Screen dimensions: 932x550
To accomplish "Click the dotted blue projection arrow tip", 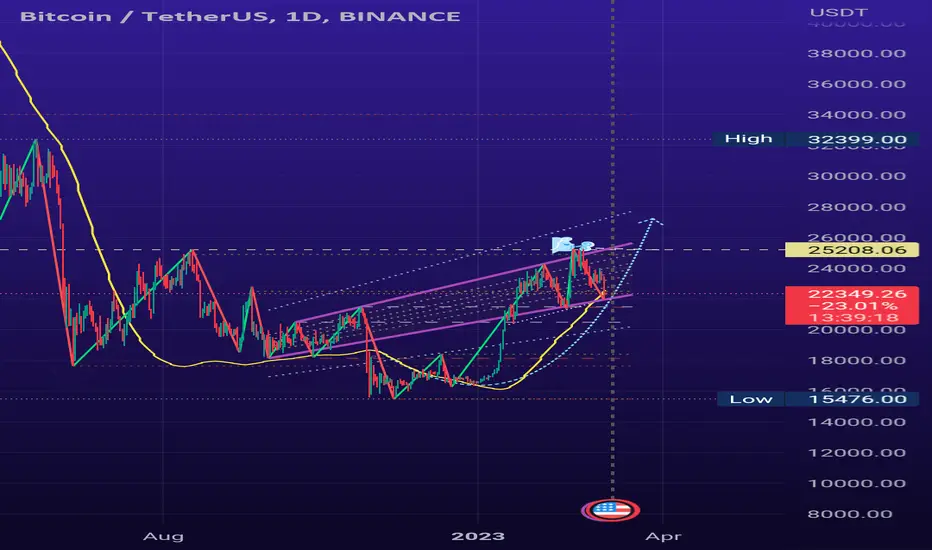I will pyautogui.click(x=652, y=221).
